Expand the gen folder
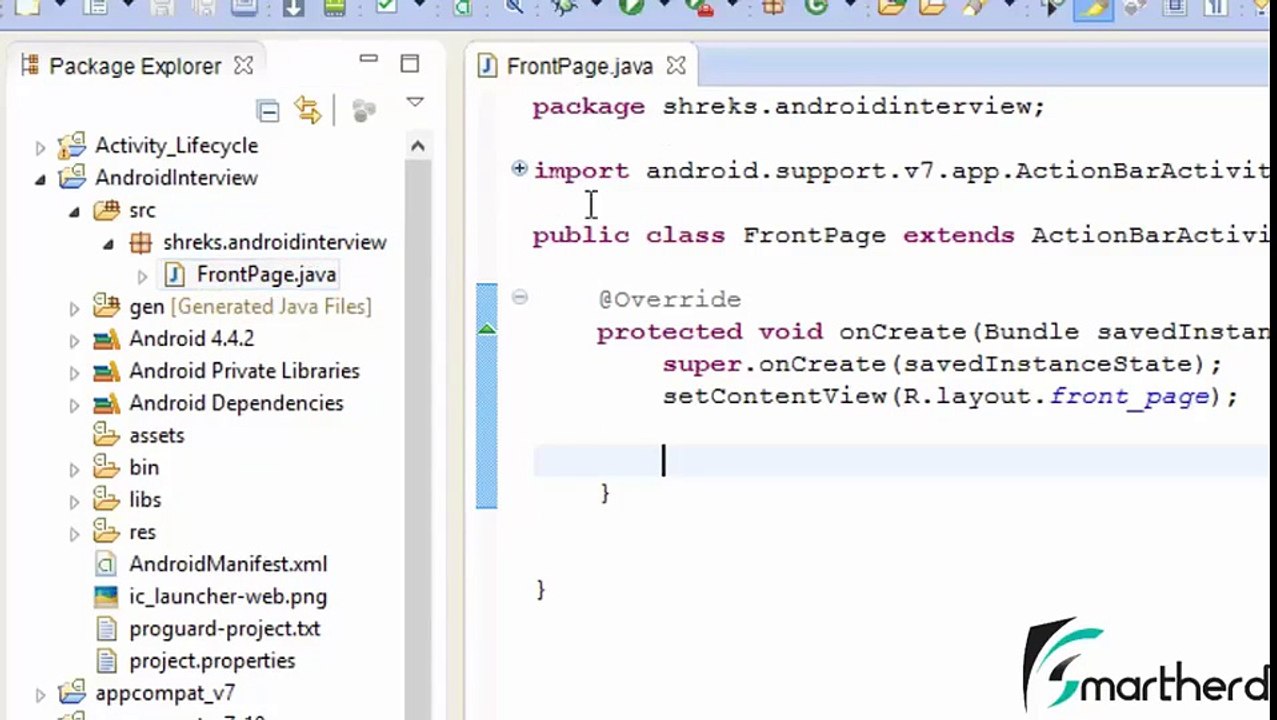 pyautogui.click(x=74, y=308)
